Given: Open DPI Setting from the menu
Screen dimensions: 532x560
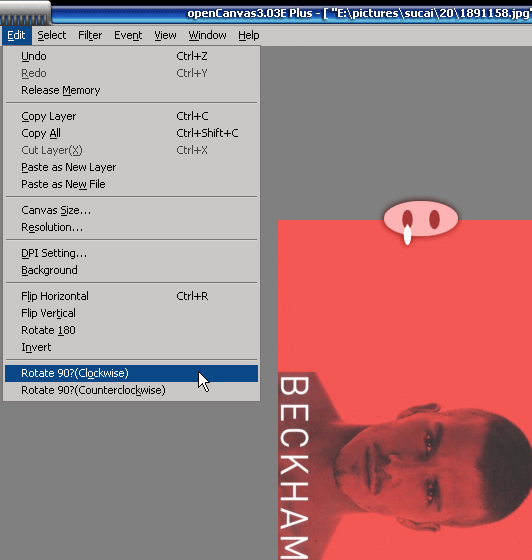Looking at the screenshot, I should tap(131, 253).
